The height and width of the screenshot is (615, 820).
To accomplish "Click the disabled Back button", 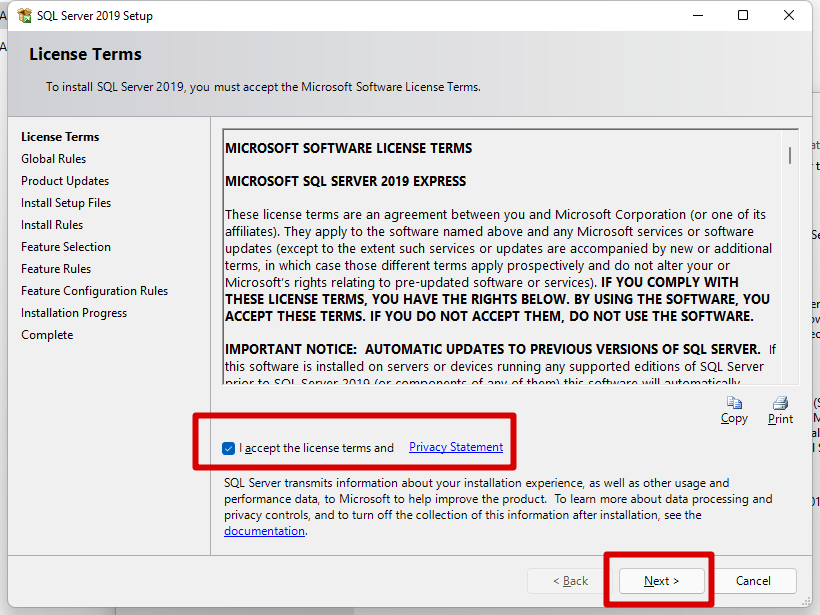I will click(x=570, y=581).
